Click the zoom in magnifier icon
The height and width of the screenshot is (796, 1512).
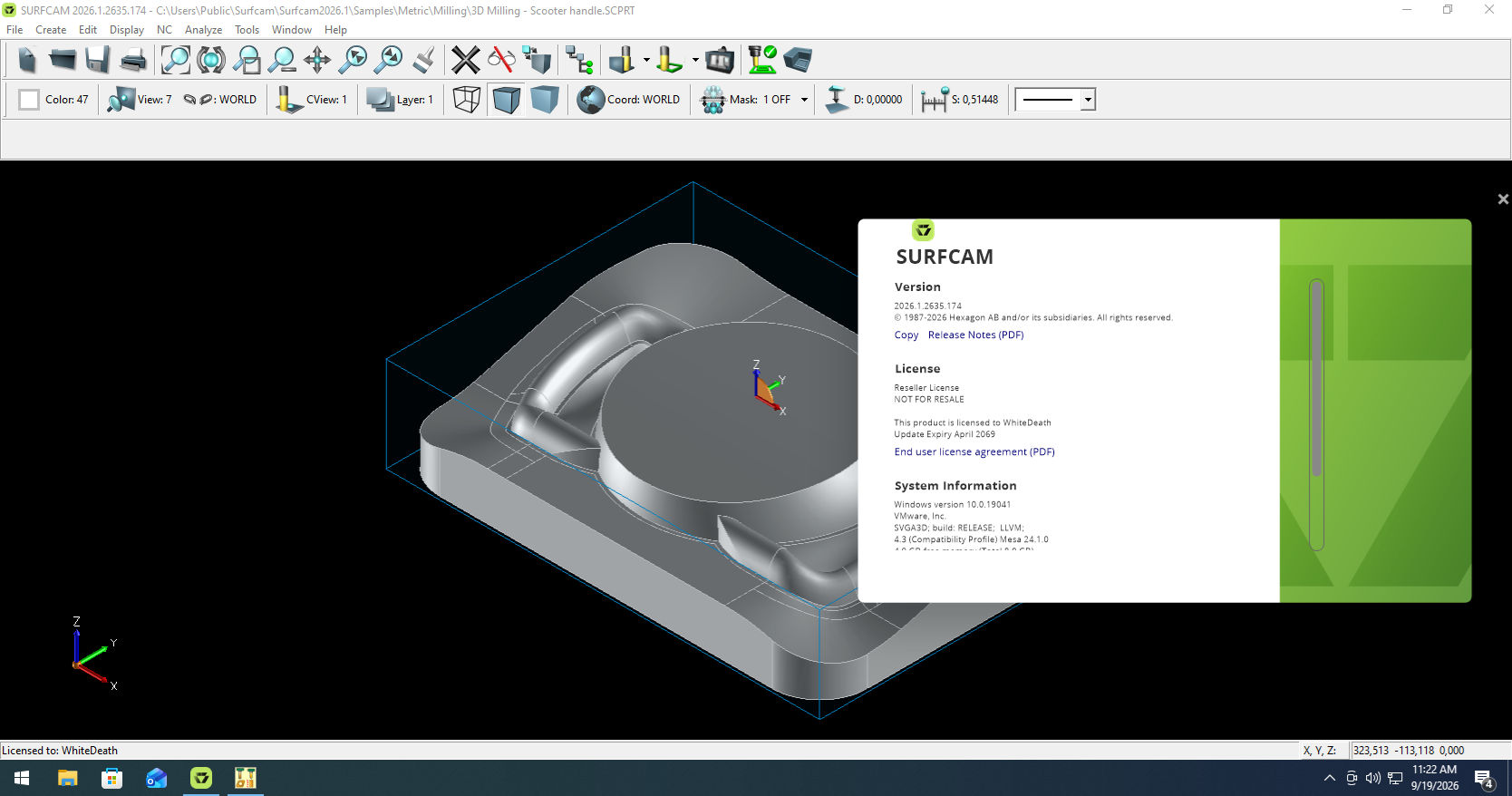pyautogui.click(x=353, y=61)
